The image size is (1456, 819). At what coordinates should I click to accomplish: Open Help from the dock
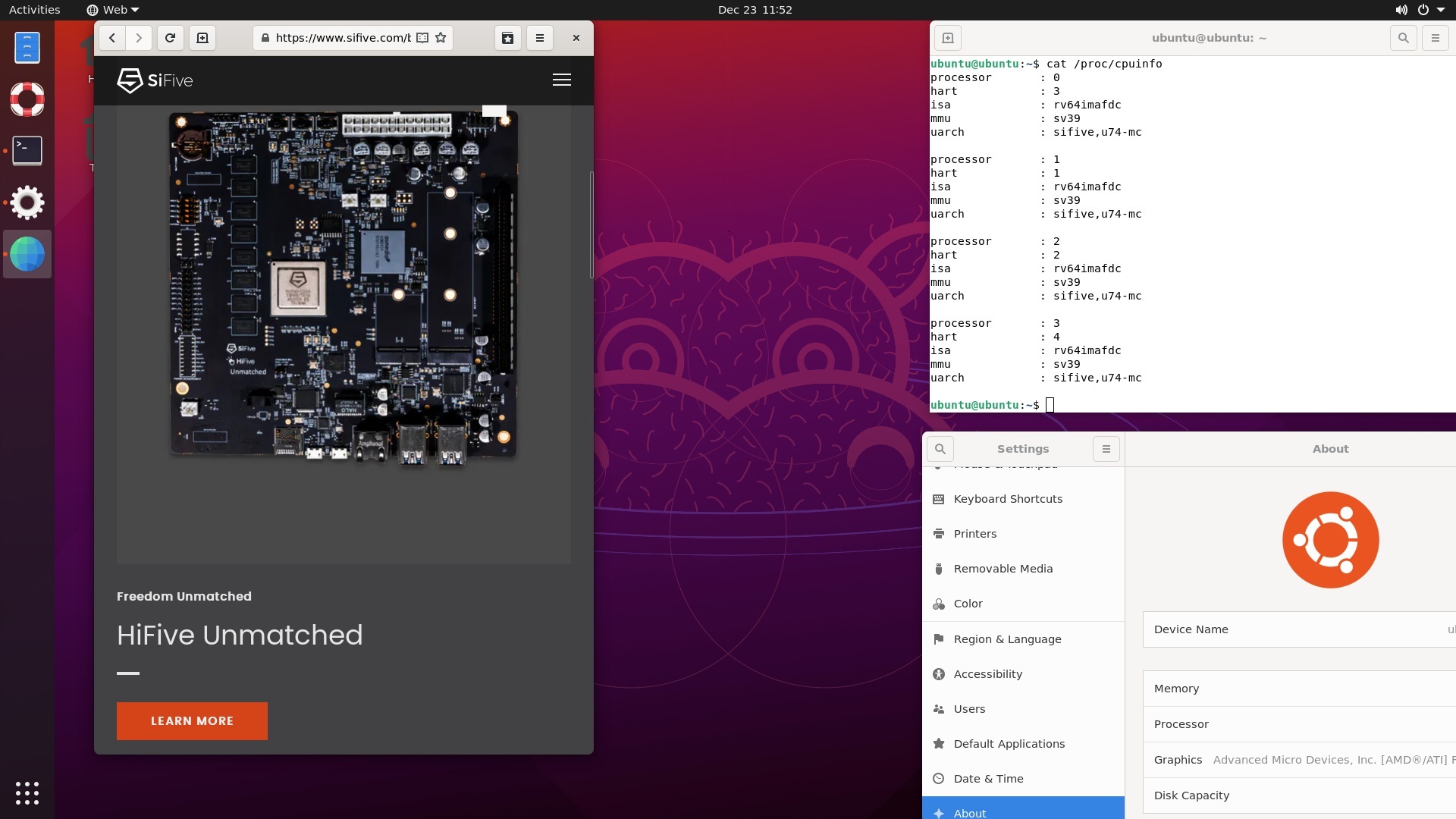click(x=27, y=99)
